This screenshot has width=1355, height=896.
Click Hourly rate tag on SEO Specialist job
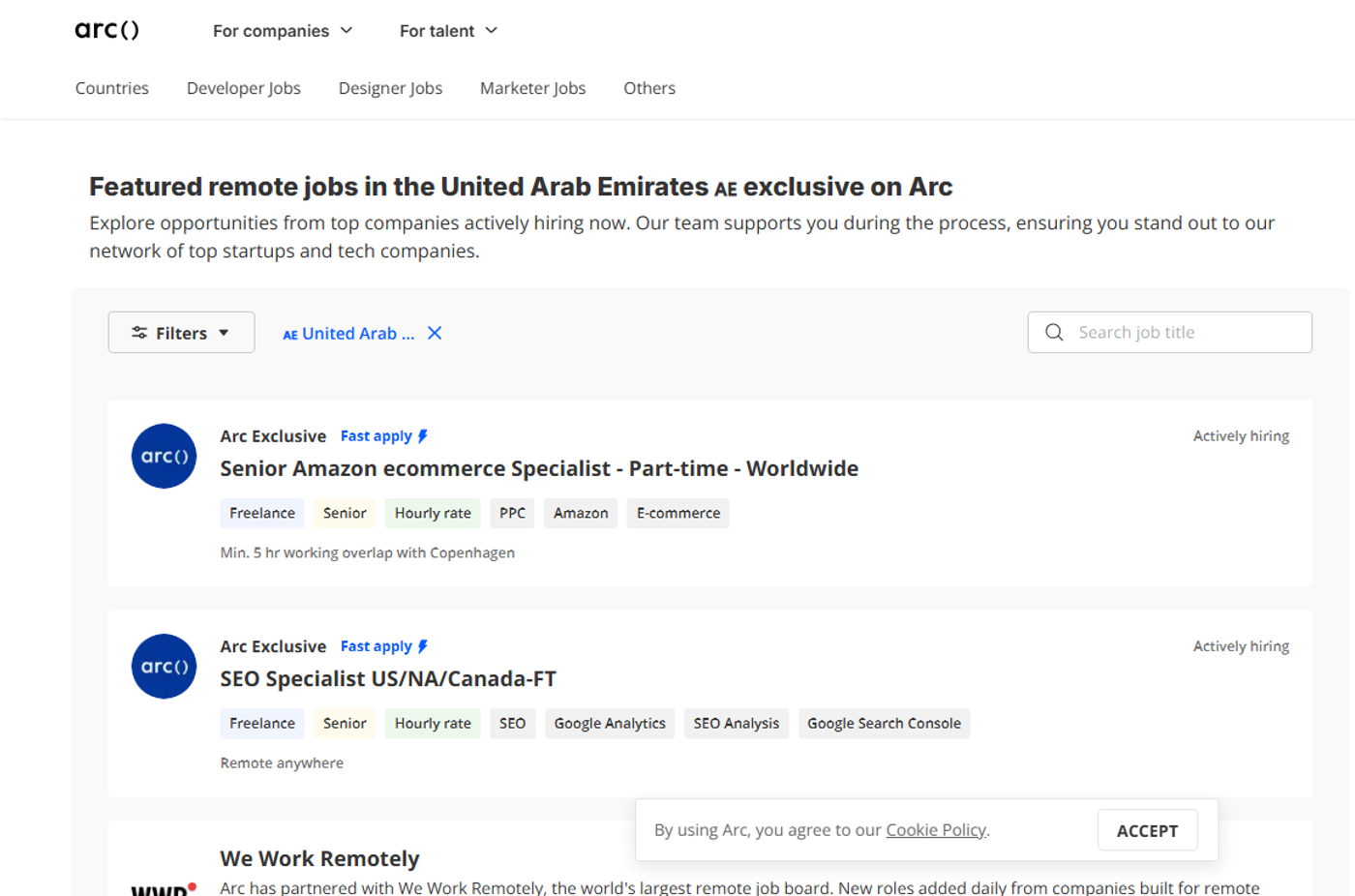coord(433,723)
